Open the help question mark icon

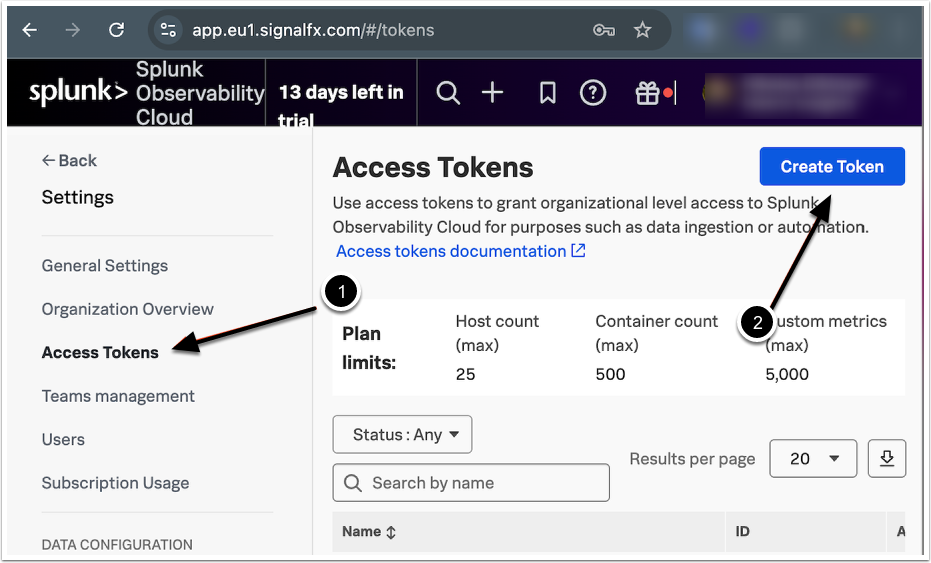click(593, 93)
